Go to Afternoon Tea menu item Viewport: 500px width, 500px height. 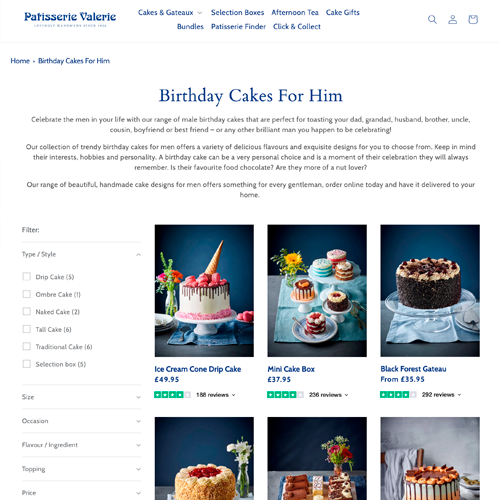point(295,13)
